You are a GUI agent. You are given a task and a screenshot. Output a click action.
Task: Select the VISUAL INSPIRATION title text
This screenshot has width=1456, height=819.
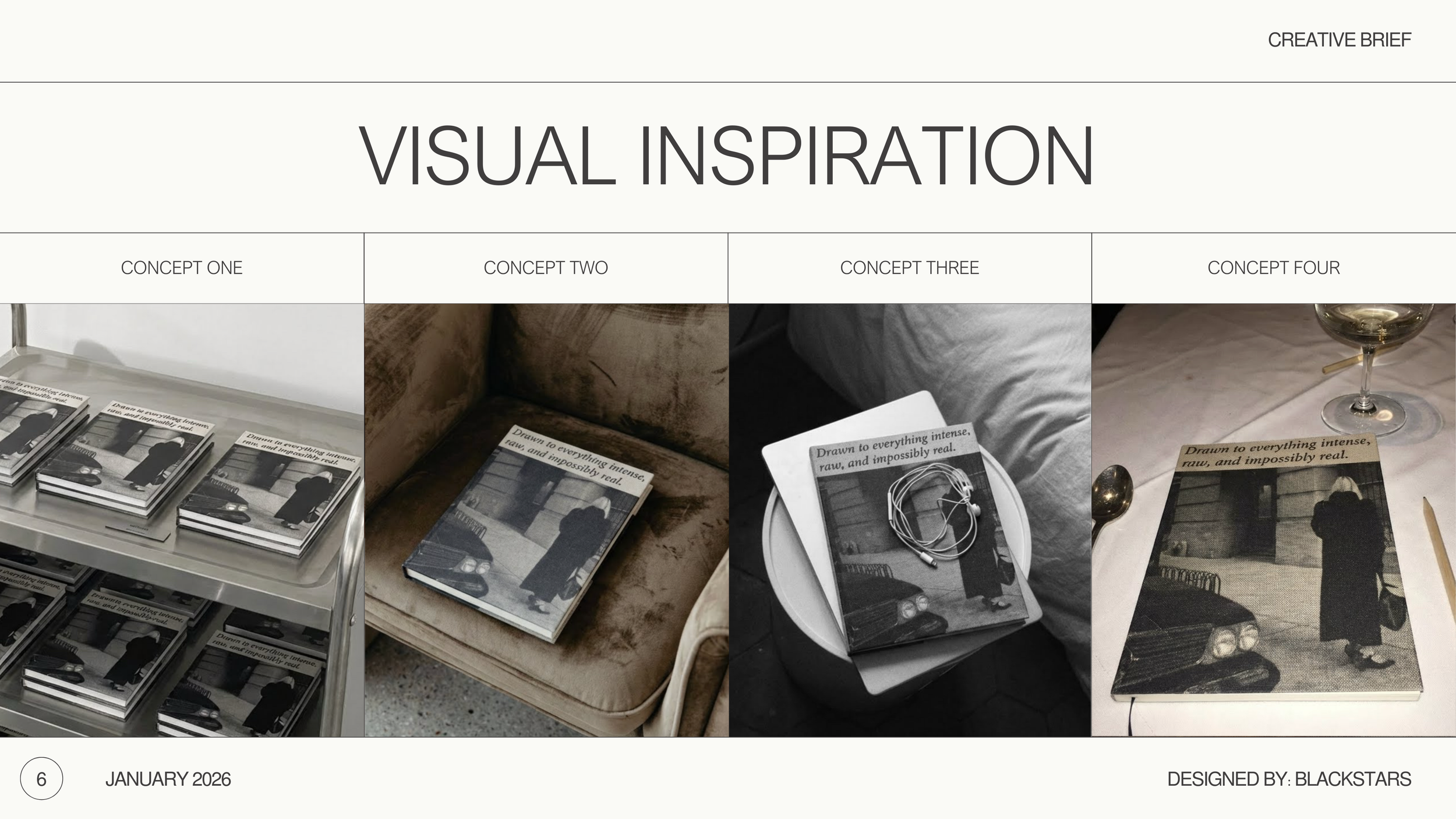[x=726, y=157]
